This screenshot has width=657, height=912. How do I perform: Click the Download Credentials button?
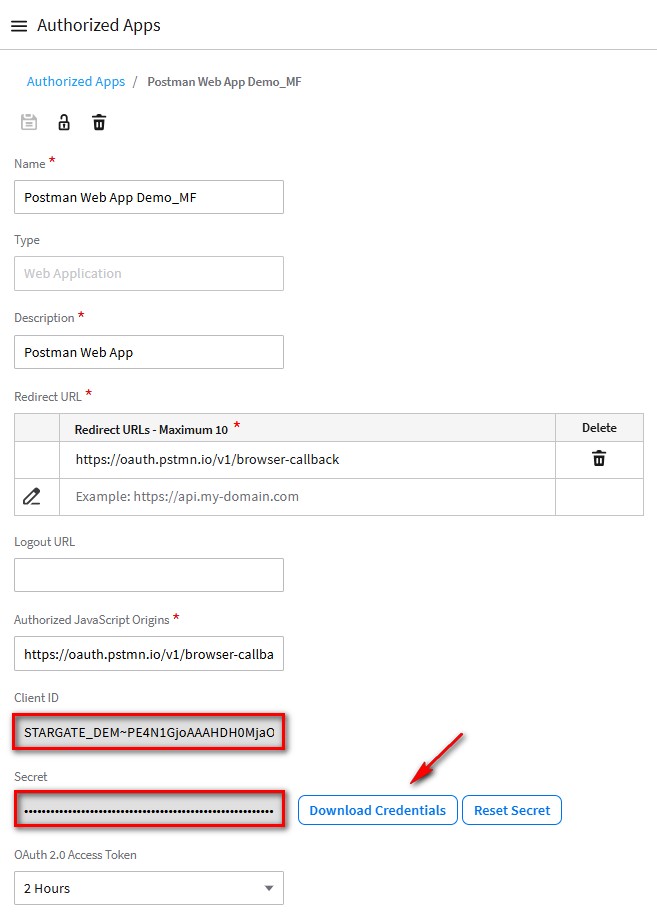point(377,810)
